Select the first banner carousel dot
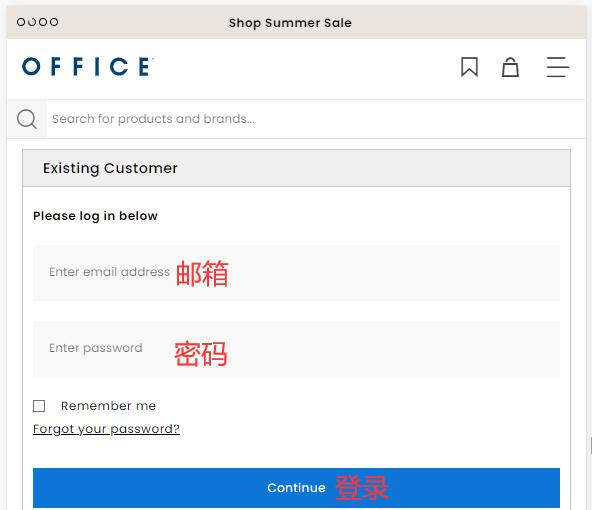Screen dimensions: 592x510 coord(21,22)
